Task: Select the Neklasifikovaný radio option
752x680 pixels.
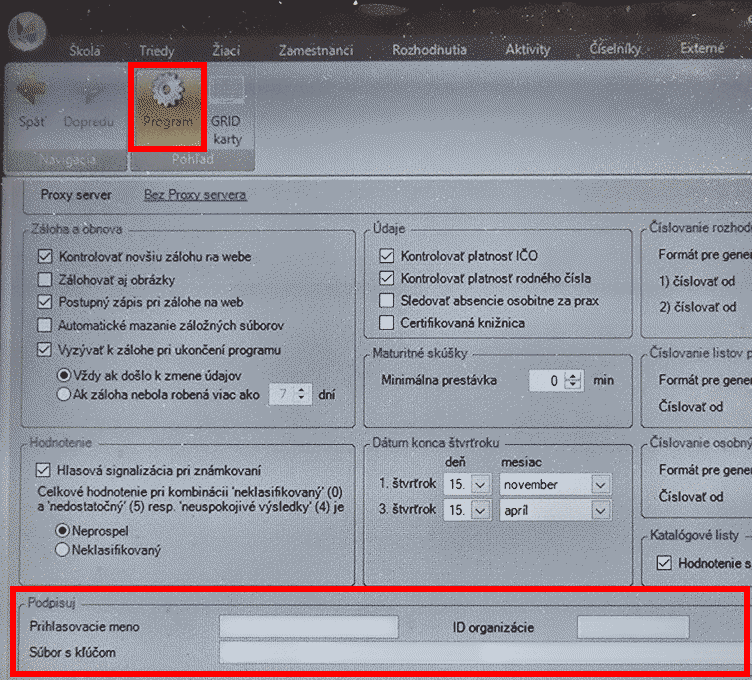Action: 63,549
